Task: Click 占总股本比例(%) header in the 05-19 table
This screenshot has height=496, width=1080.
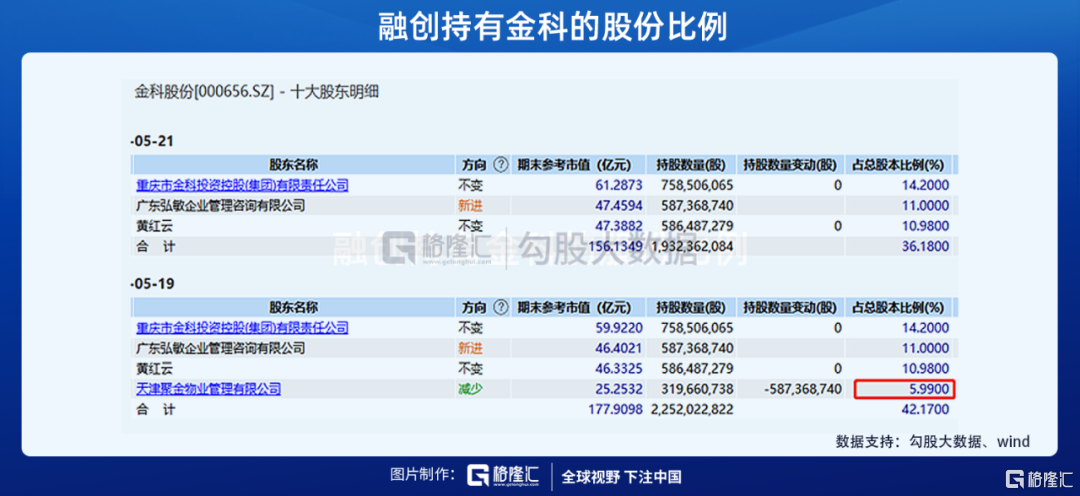Action: tap(898, 308)
